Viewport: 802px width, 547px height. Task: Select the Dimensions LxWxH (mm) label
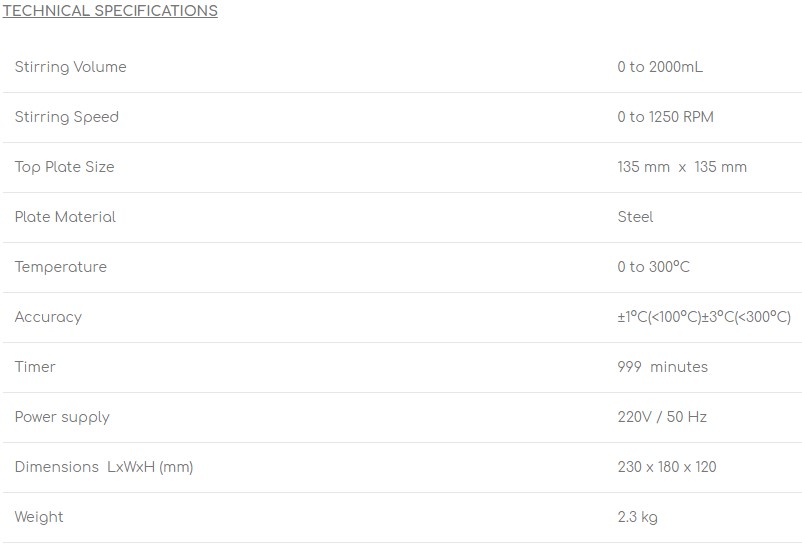[x=104, y=467]
